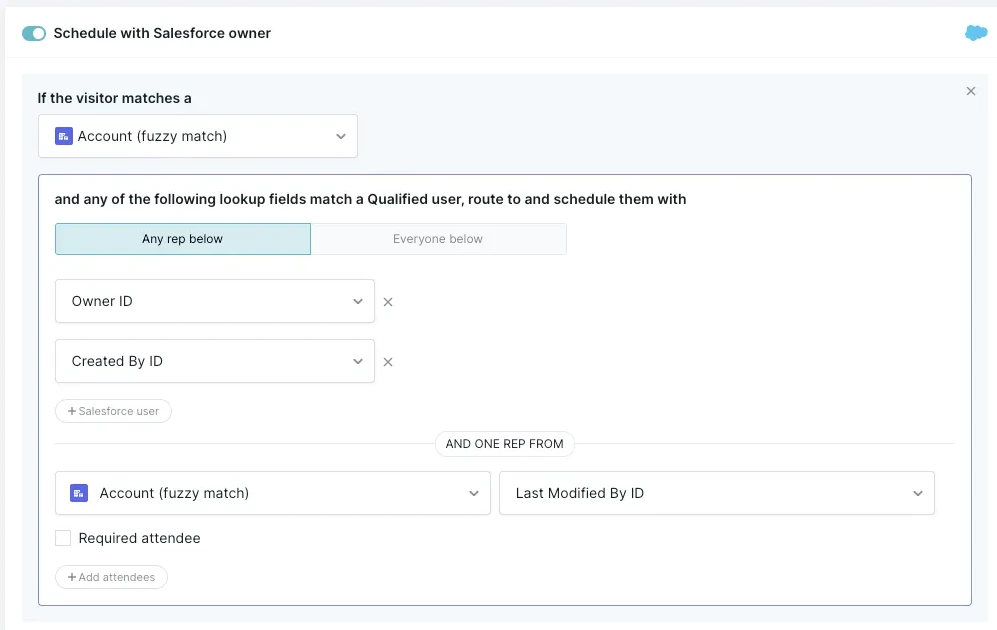This screenshot has width=997, height=630.
Task: Select the 'Any rep below' tab
Action: click(x=183, y=239)
